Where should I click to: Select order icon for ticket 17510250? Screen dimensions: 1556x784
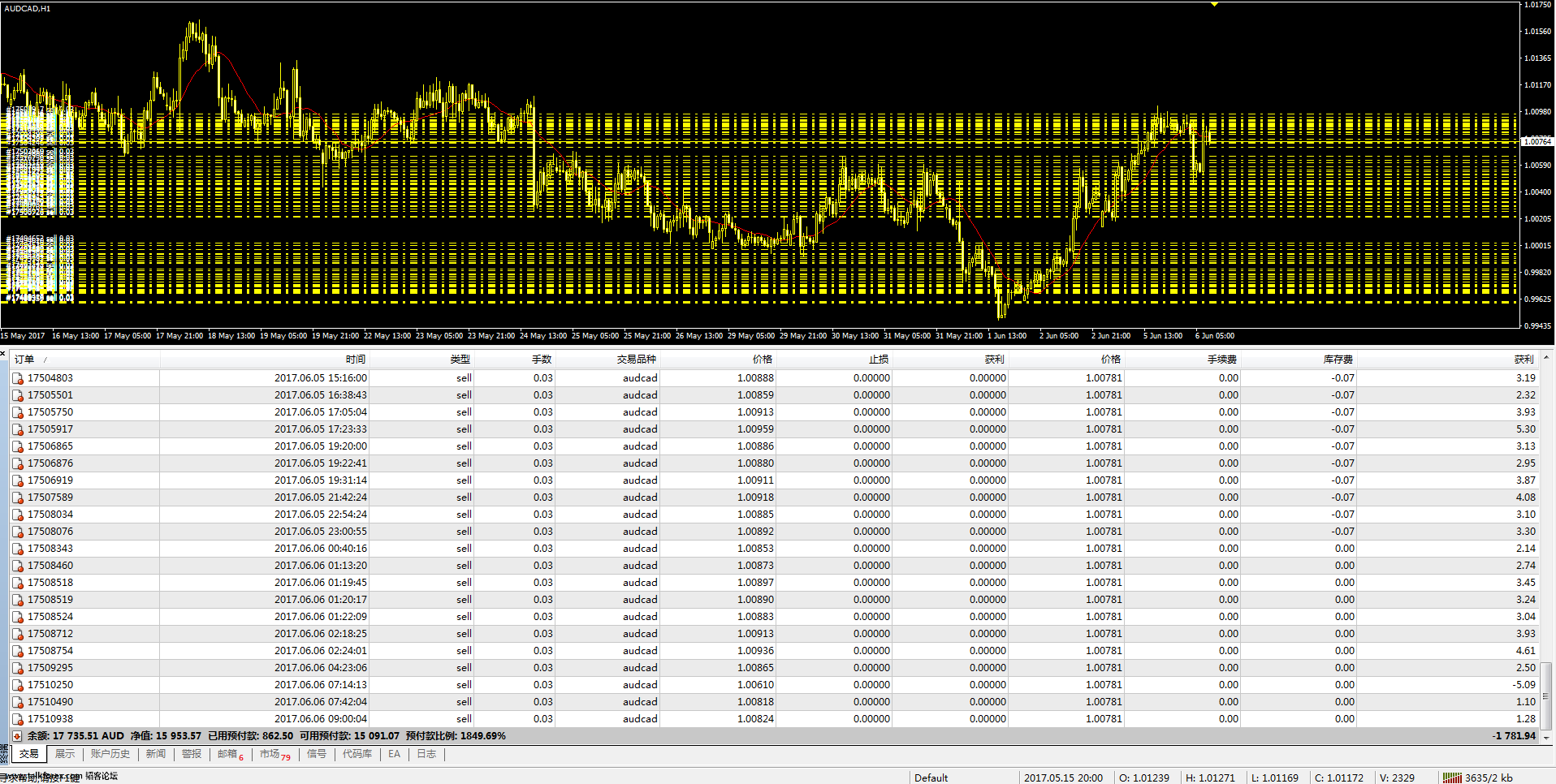click(x=18, y=685)
